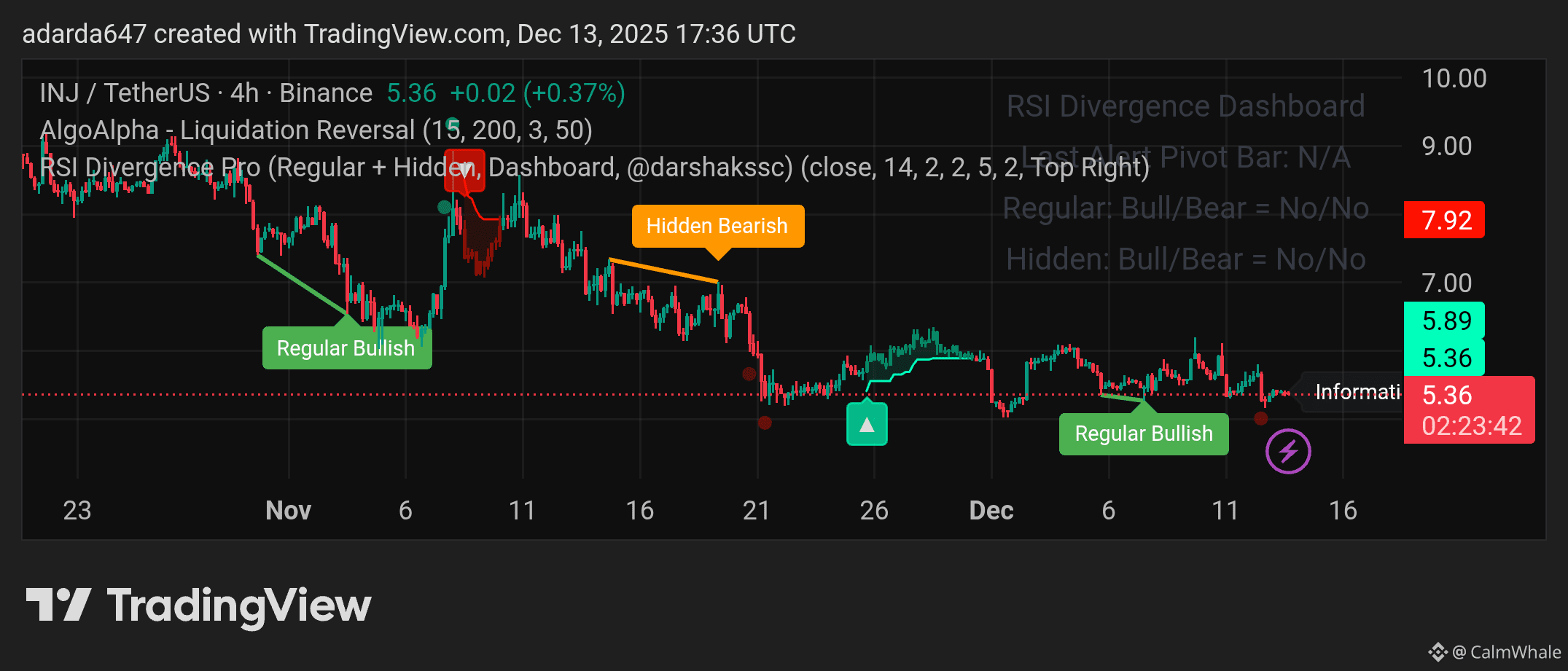Click the green dot left of red signal
The height and width of the screenshot is (671, 1568).
[x=444, y=208]
